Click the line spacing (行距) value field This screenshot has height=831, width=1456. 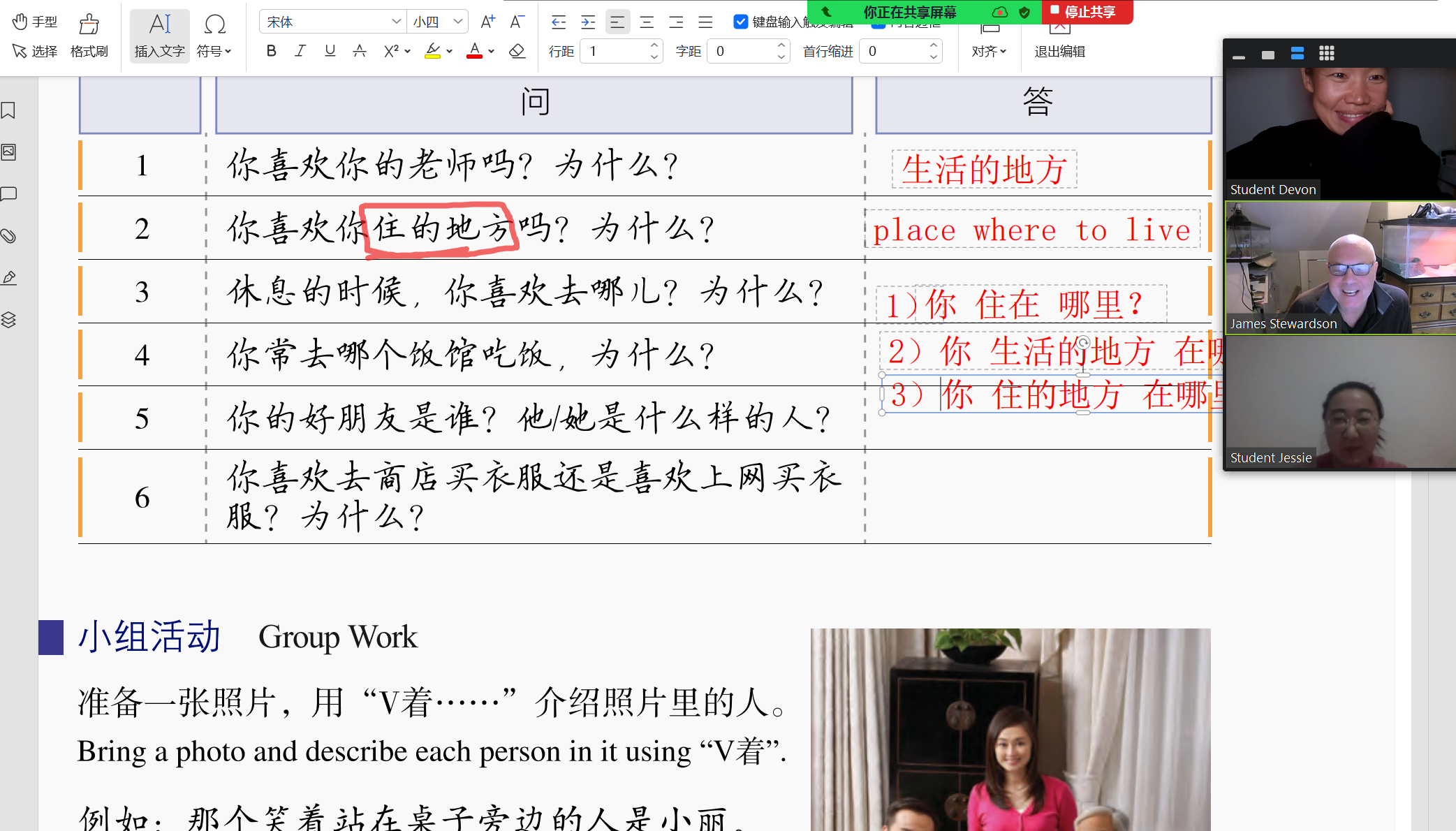coord(615,51)
